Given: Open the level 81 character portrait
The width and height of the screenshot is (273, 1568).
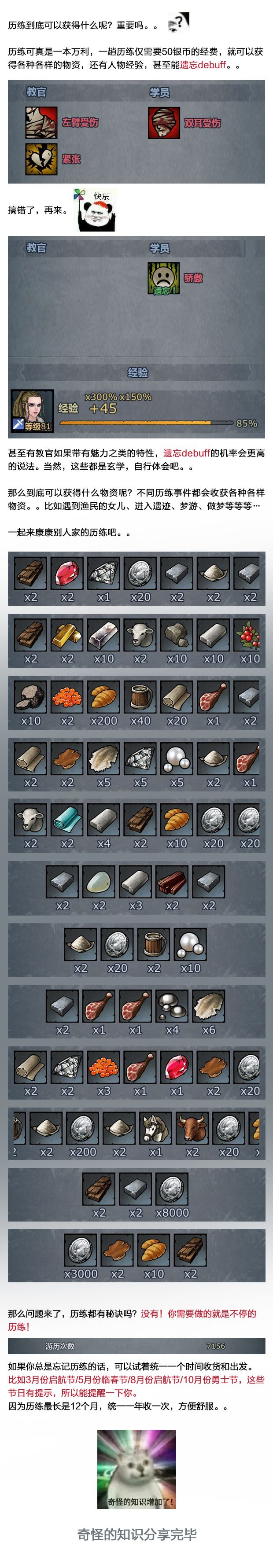Looking at the screenshot, I should (x=32, y=411).
